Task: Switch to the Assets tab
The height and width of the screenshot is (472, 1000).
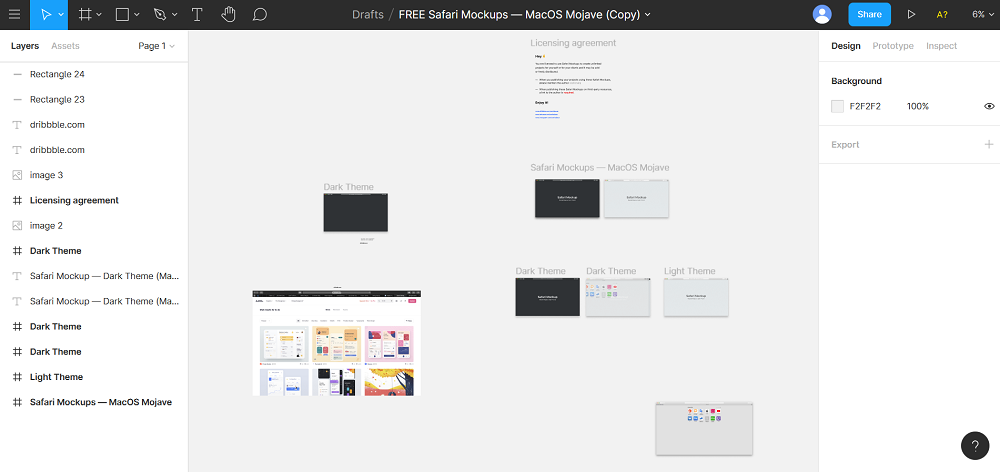Action: (65, 46)
